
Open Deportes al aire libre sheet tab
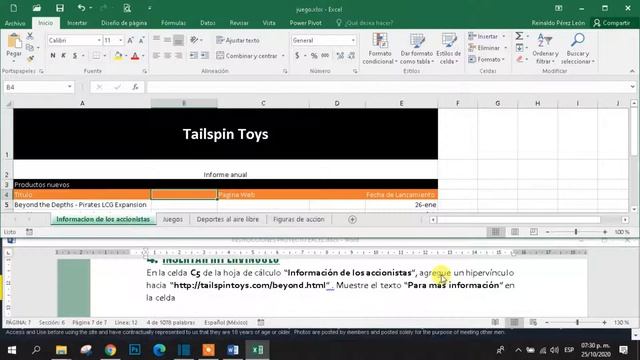click(x=228, y=219)
